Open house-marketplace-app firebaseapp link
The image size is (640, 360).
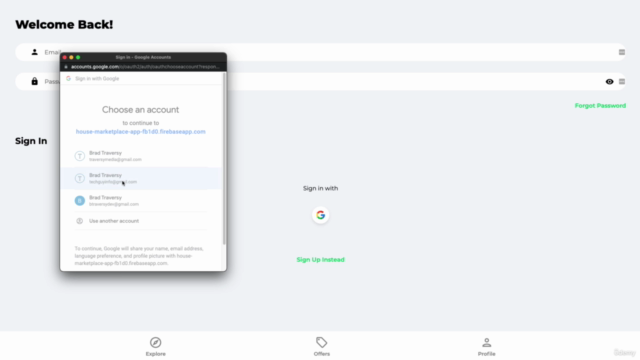click(x=140, y=132)
